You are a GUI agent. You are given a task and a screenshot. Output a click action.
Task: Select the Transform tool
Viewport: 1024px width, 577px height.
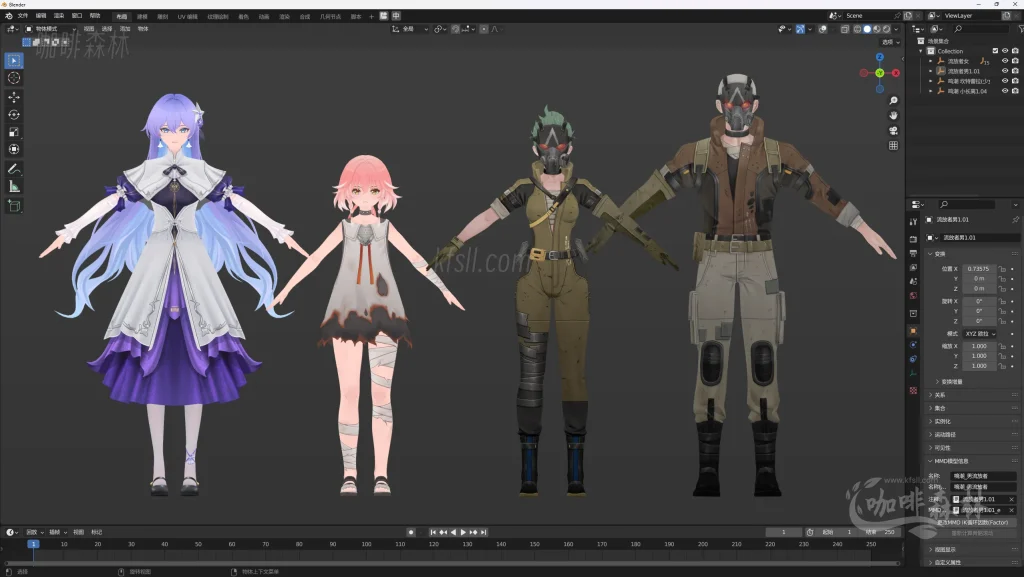point(14,149)
